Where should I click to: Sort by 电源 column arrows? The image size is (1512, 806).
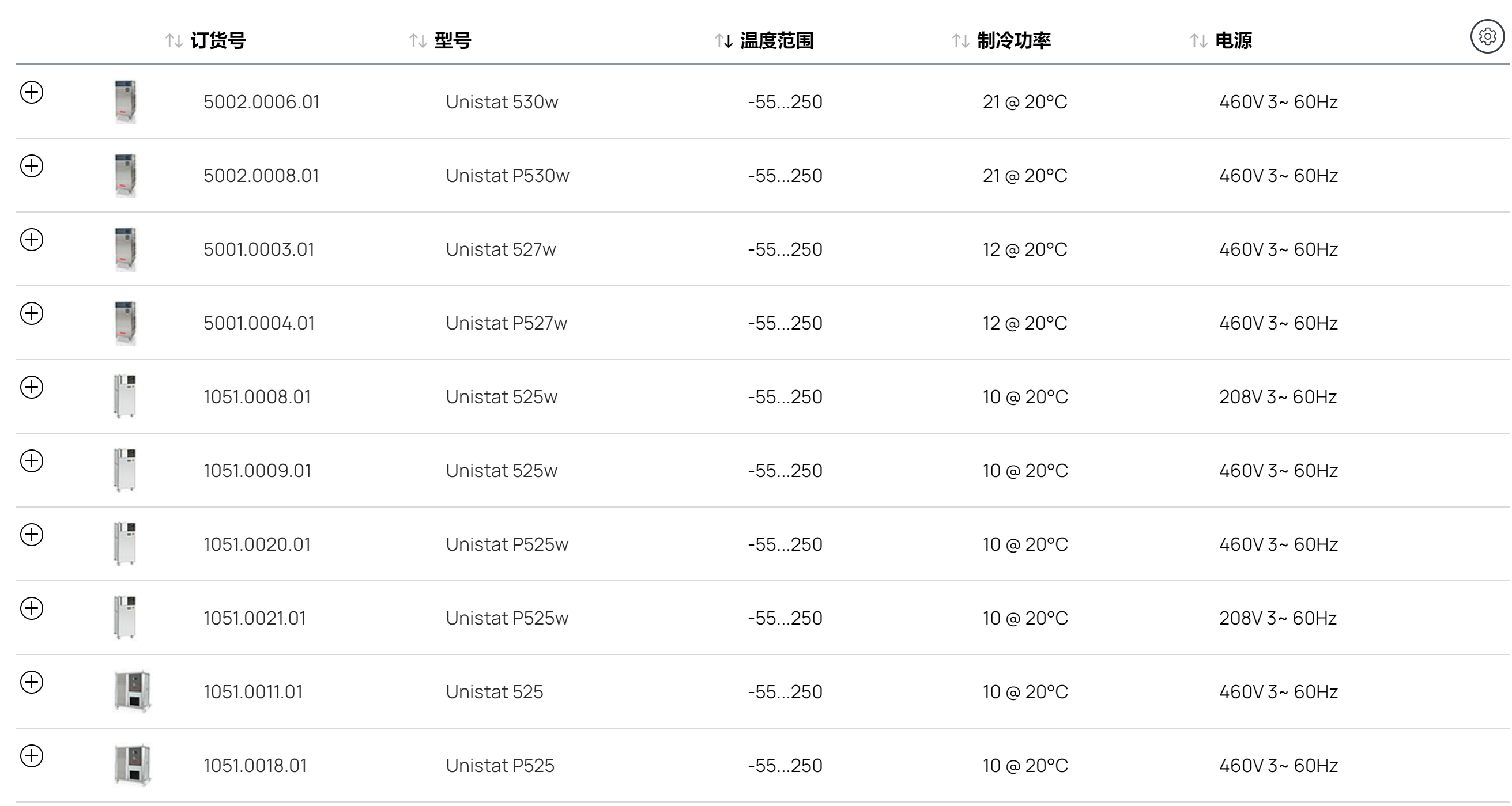pos(1198,40)
